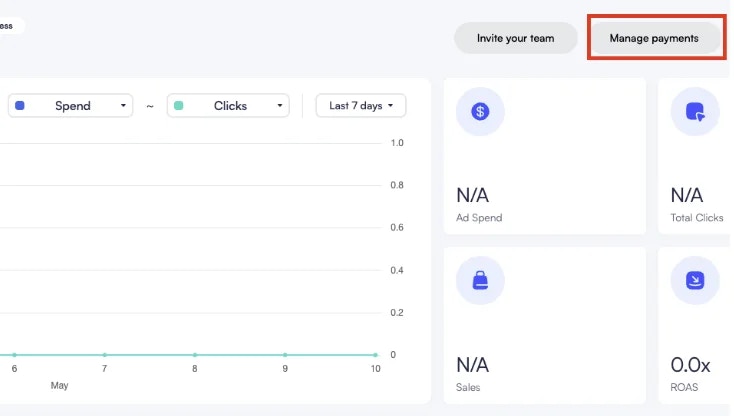Select the ROAS card label
This screenshot has height=416, width=734.
tap(684, 387)
